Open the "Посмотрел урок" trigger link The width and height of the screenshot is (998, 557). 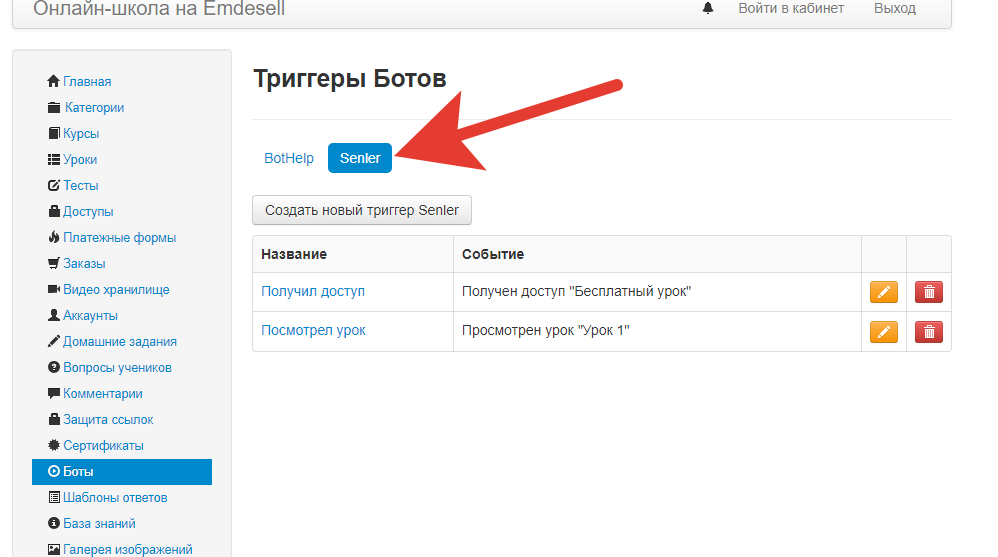coord(313,331)
